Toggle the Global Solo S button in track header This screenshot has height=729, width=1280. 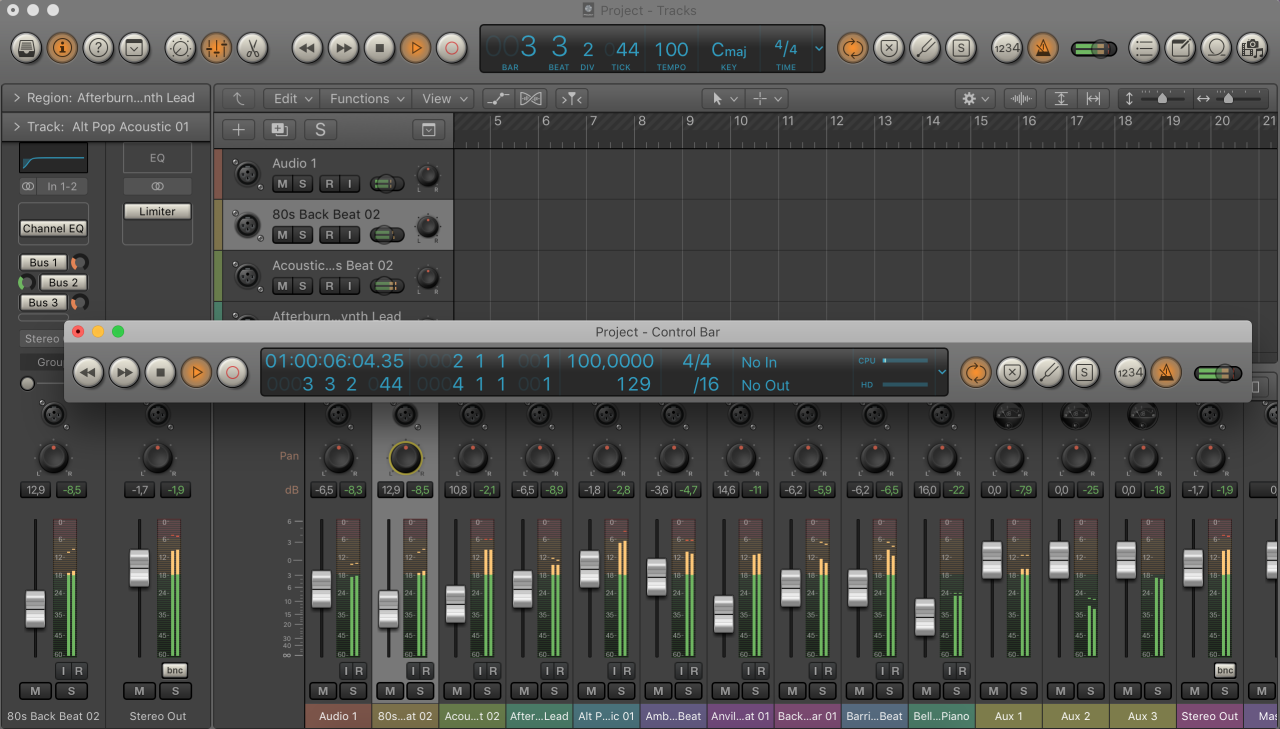pyautogui.click(x=320, y=129)
